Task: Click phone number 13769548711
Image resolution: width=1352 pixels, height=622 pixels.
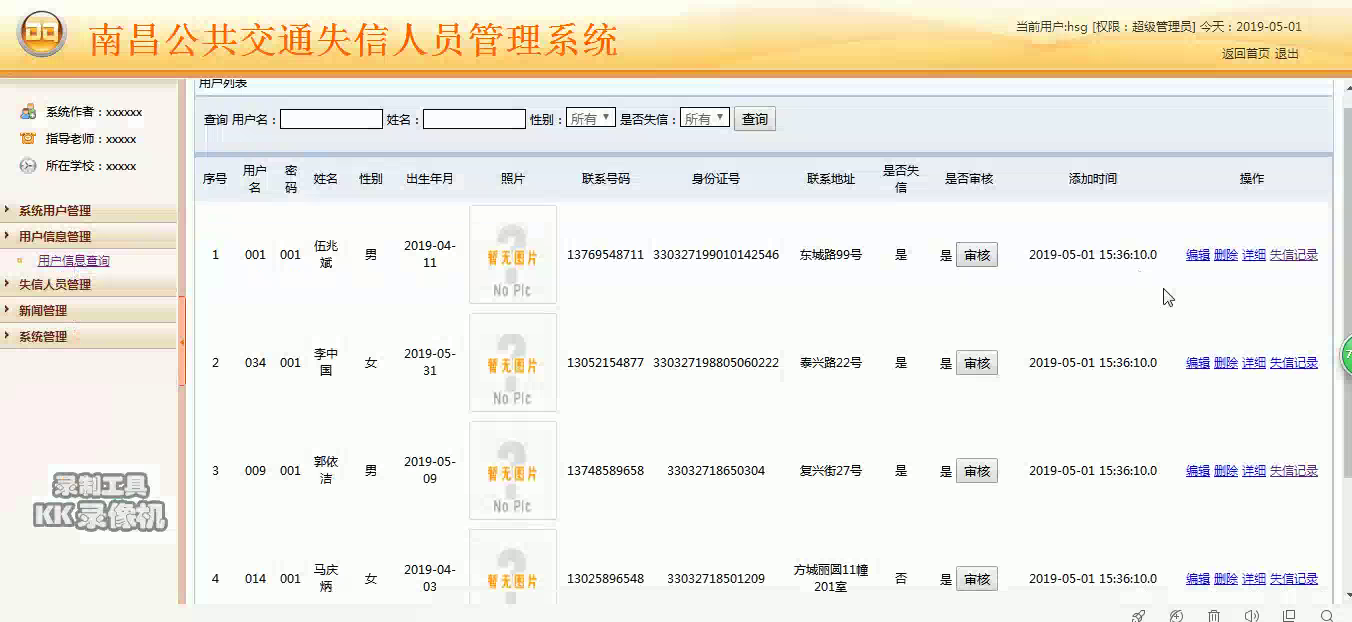Action: (x=605, y=255)
